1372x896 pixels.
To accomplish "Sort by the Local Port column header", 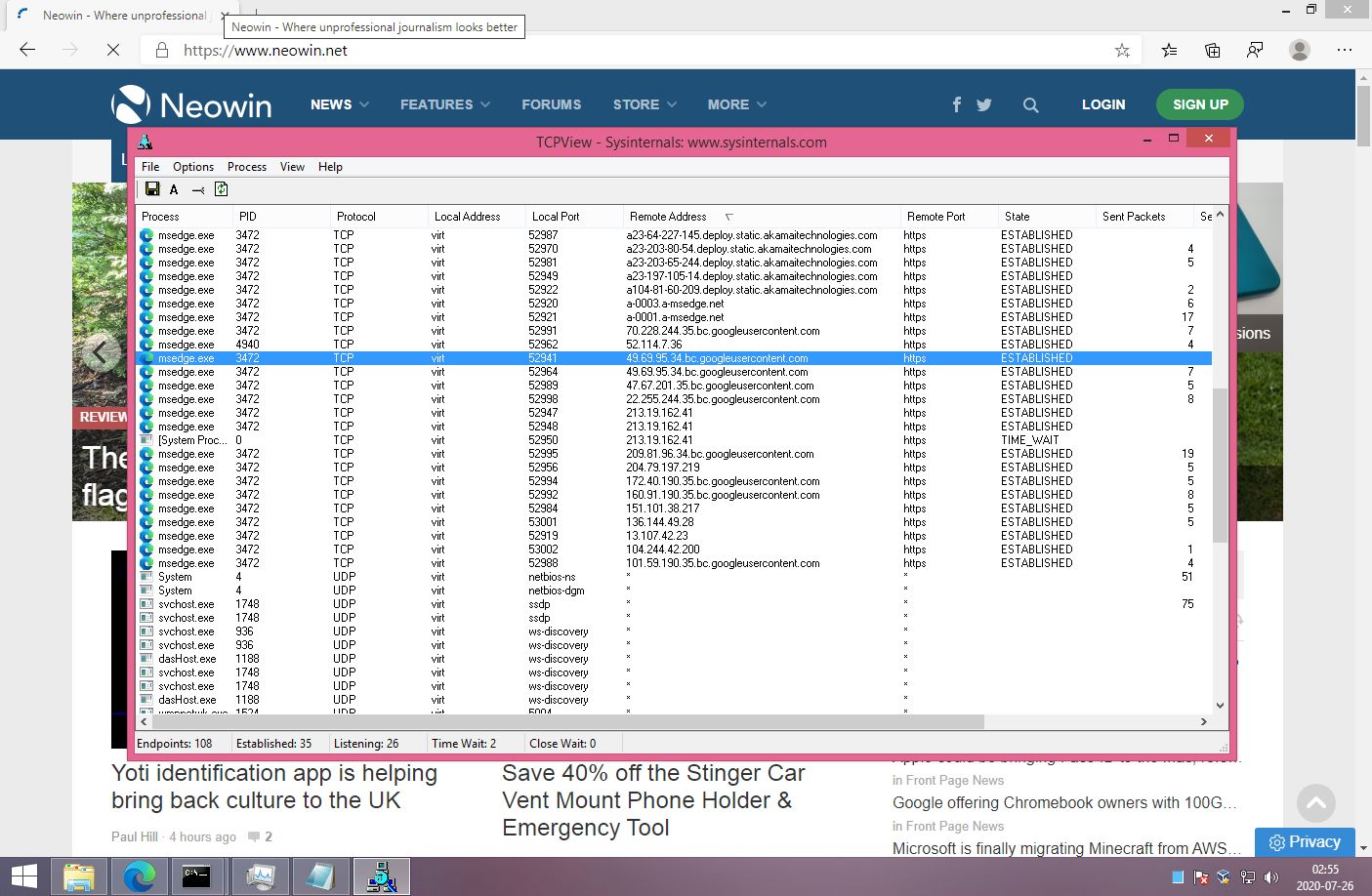I will tap(574, 217).
